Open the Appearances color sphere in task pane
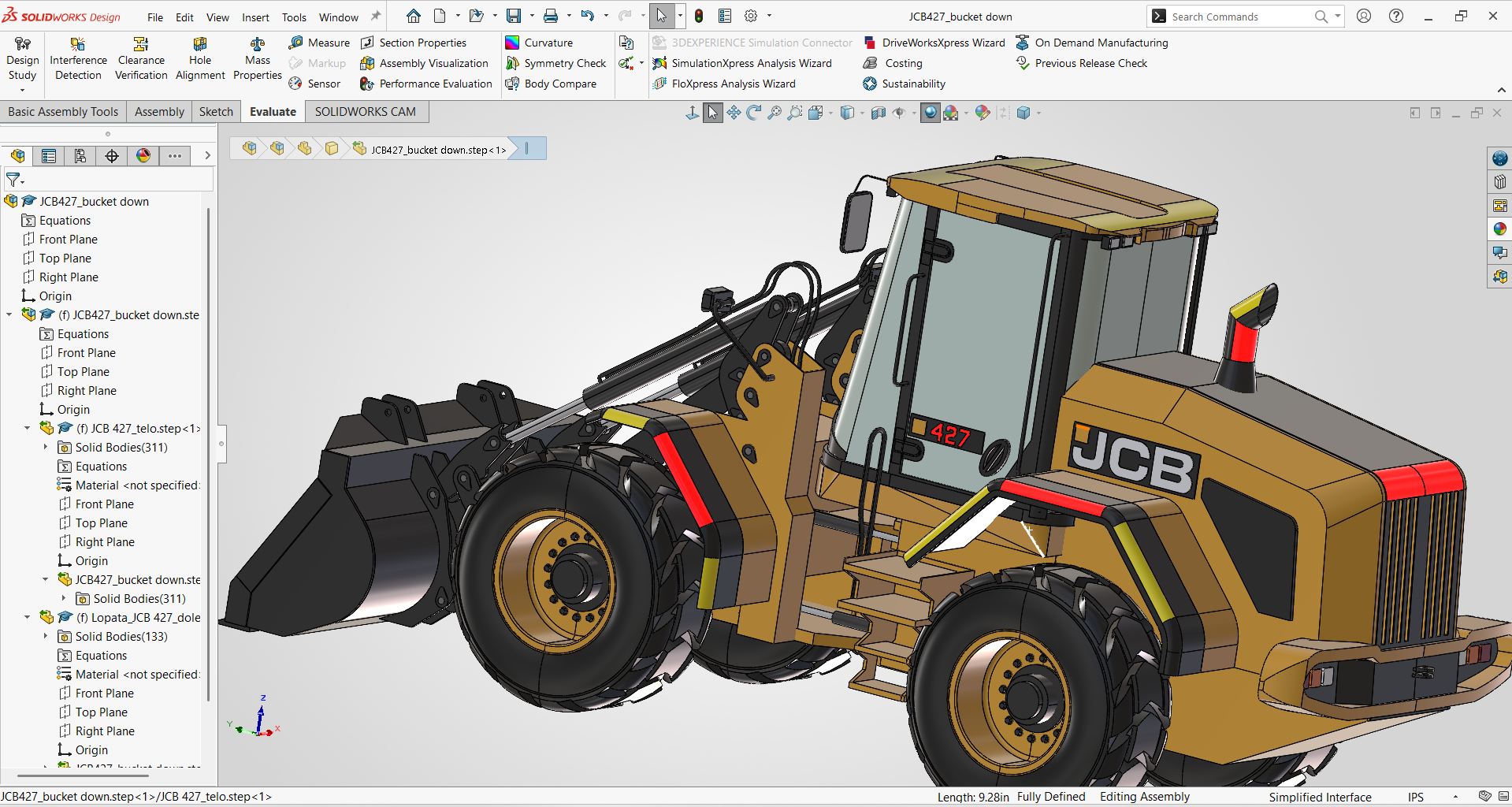Viewport: 1512px width, 807px height. point(1499,229)
